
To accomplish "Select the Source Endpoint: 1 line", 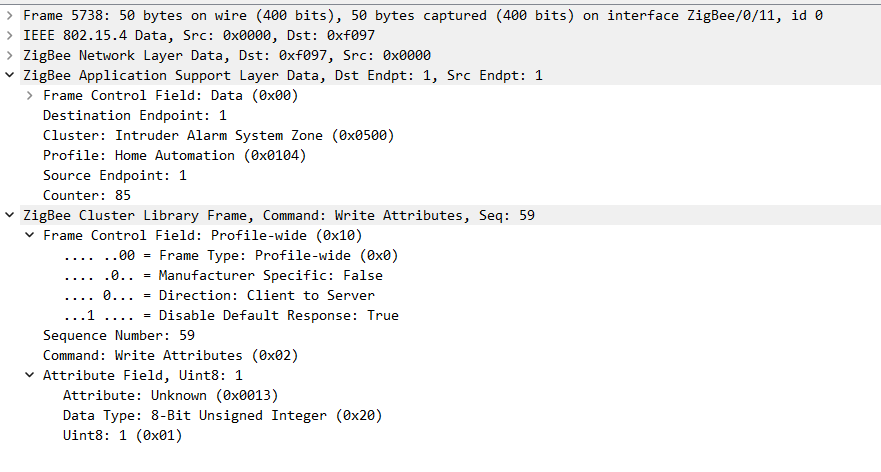I will point(114,175).
